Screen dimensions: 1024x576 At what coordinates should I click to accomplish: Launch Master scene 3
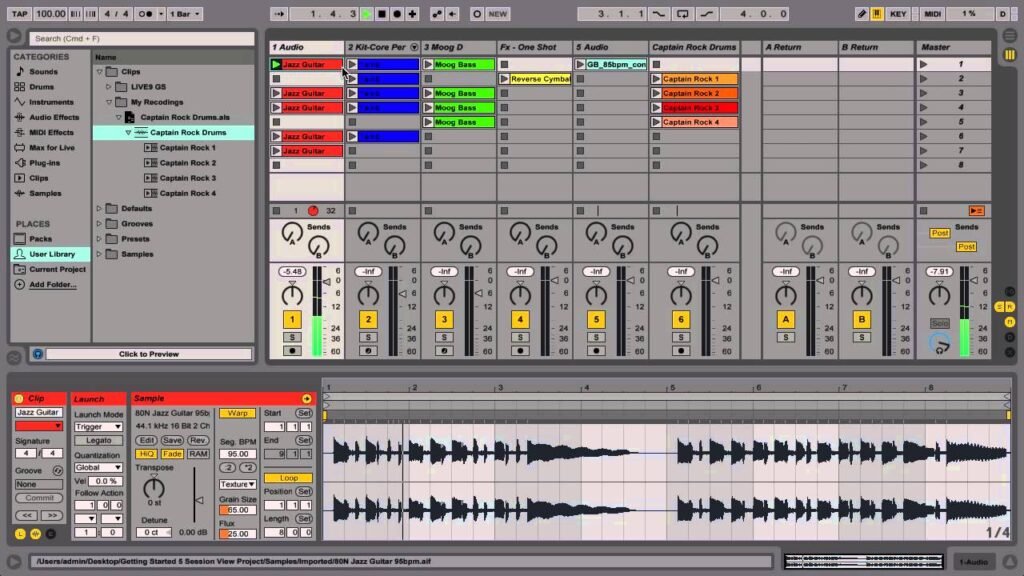tap(923, 93)
